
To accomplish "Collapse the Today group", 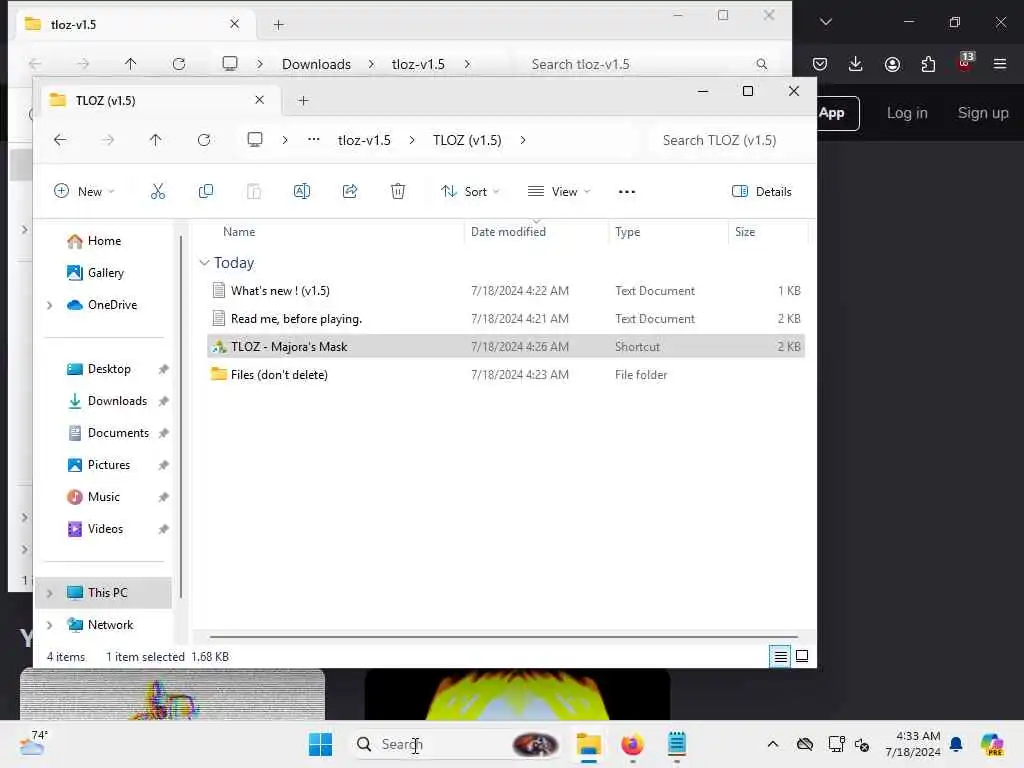I will click(204, 263).
